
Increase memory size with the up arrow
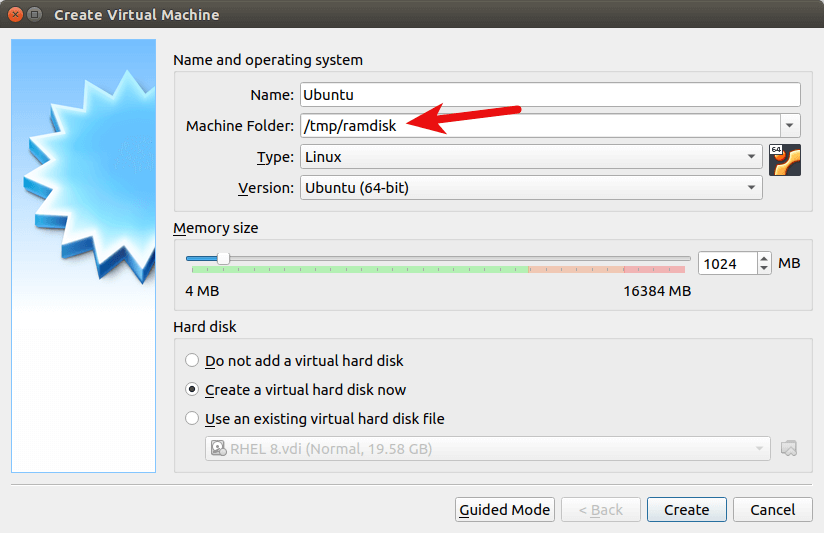click(765, 258)
